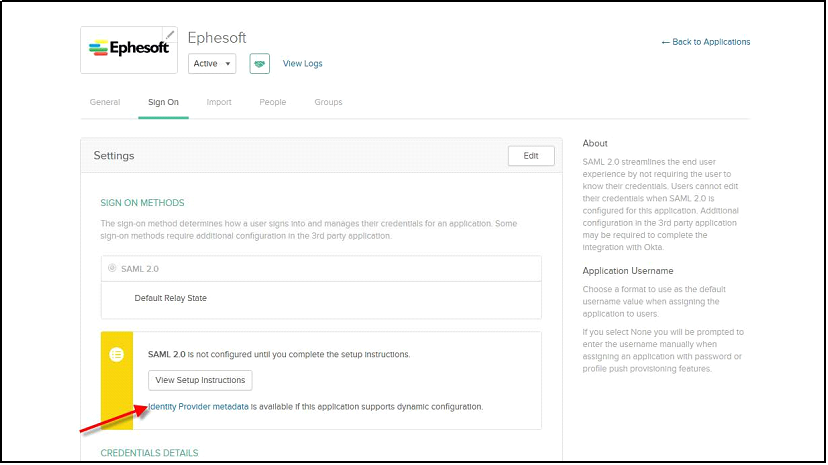This screenshot has height=465, width=828.
Task: Click the Ephesoft logo thumbnail
Action: (129, 50)
